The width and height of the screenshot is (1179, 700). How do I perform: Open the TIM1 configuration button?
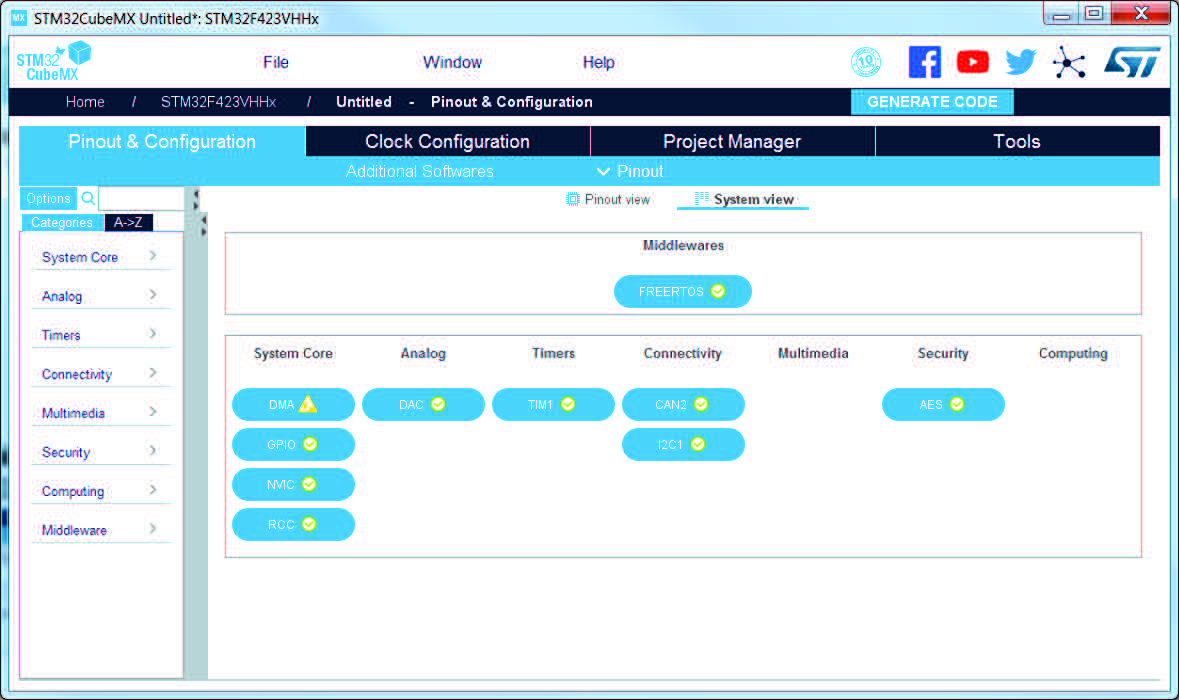[x=553, y=405]
